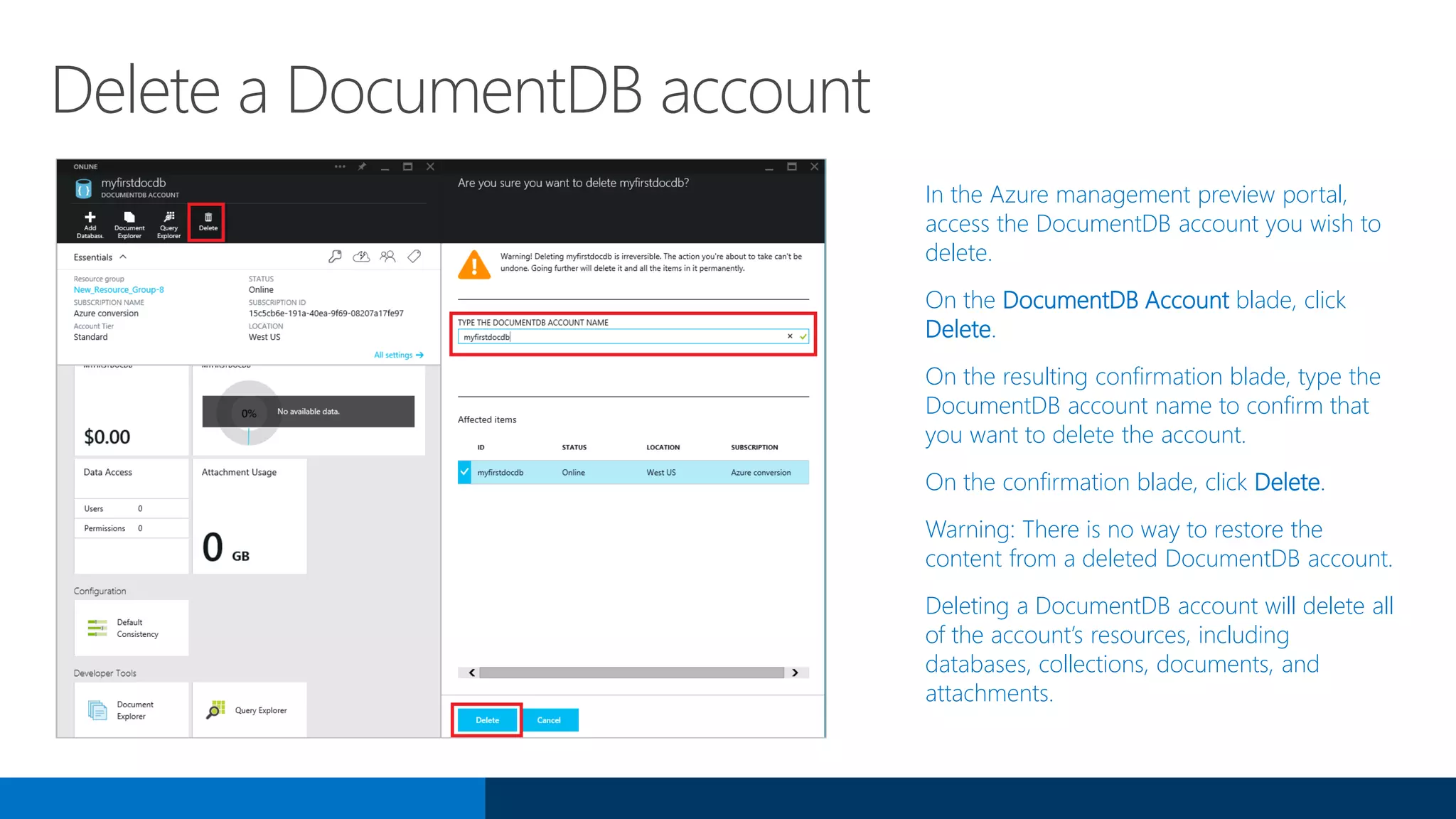1456x819 pixels.
Task: Click the myfirstdocdb blade title text
Action: tap(134, 183)
